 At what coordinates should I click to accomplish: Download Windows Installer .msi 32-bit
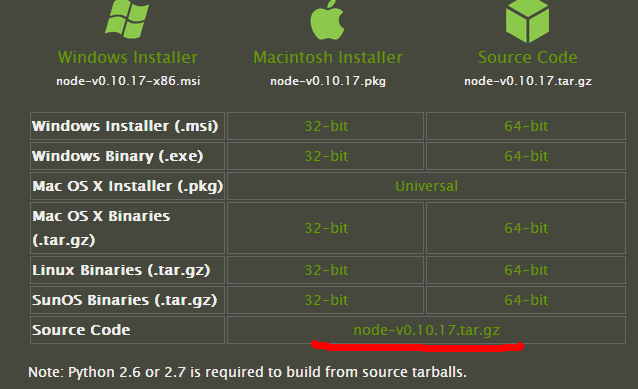(326, 126)
